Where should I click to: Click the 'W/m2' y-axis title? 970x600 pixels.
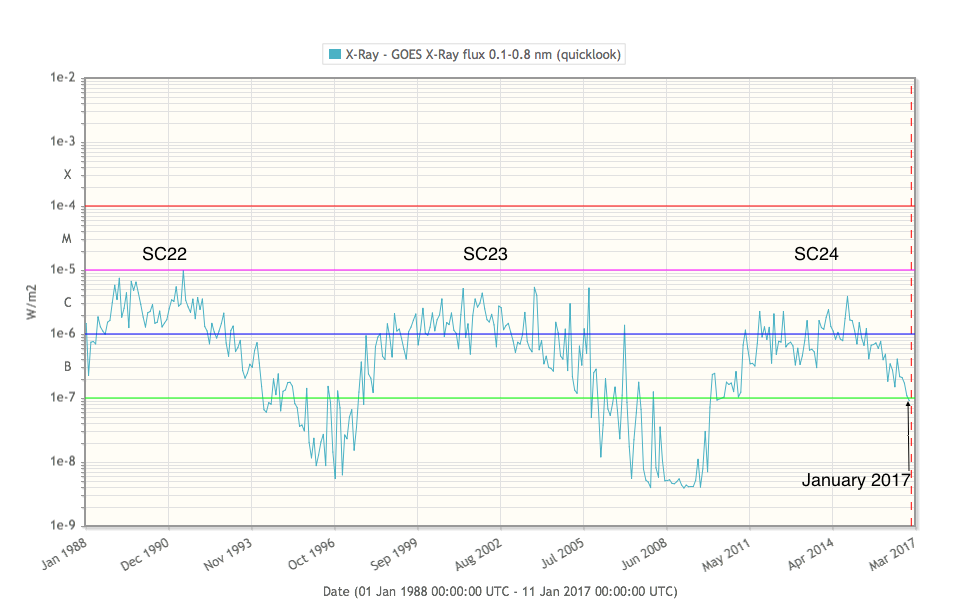point(32,302)
